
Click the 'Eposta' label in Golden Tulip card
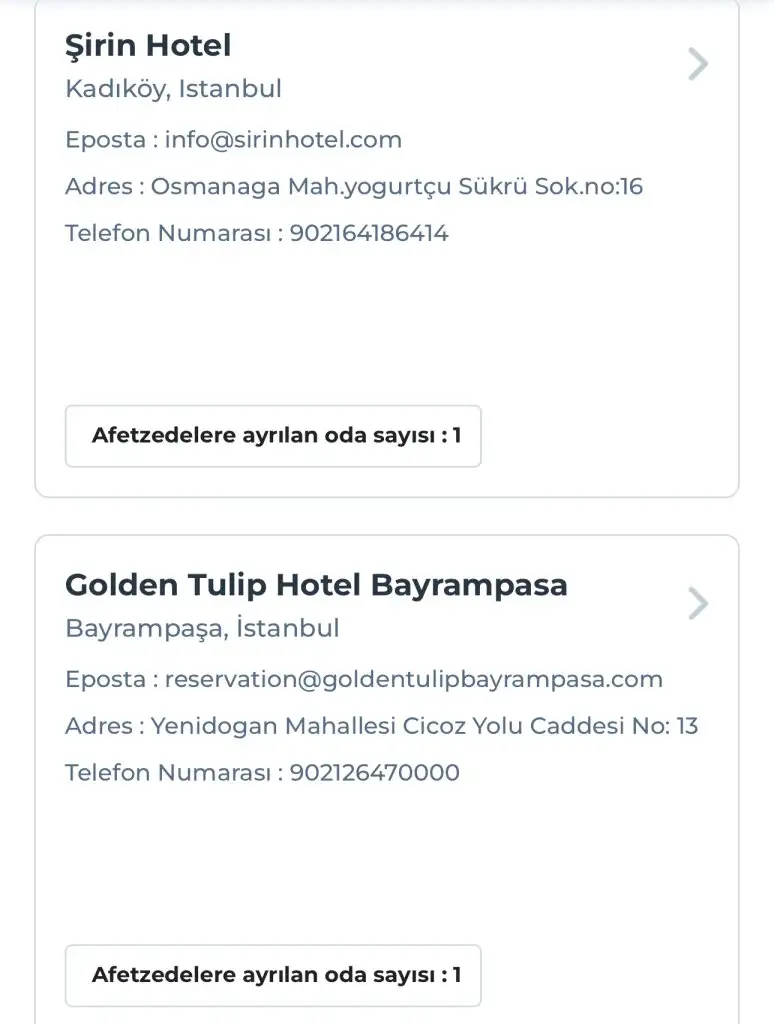(105, 680)
